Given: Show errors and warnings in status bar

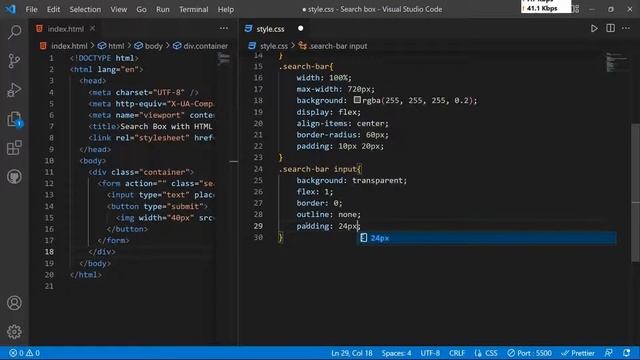Looking at the screenshot, I should [24, 353].
